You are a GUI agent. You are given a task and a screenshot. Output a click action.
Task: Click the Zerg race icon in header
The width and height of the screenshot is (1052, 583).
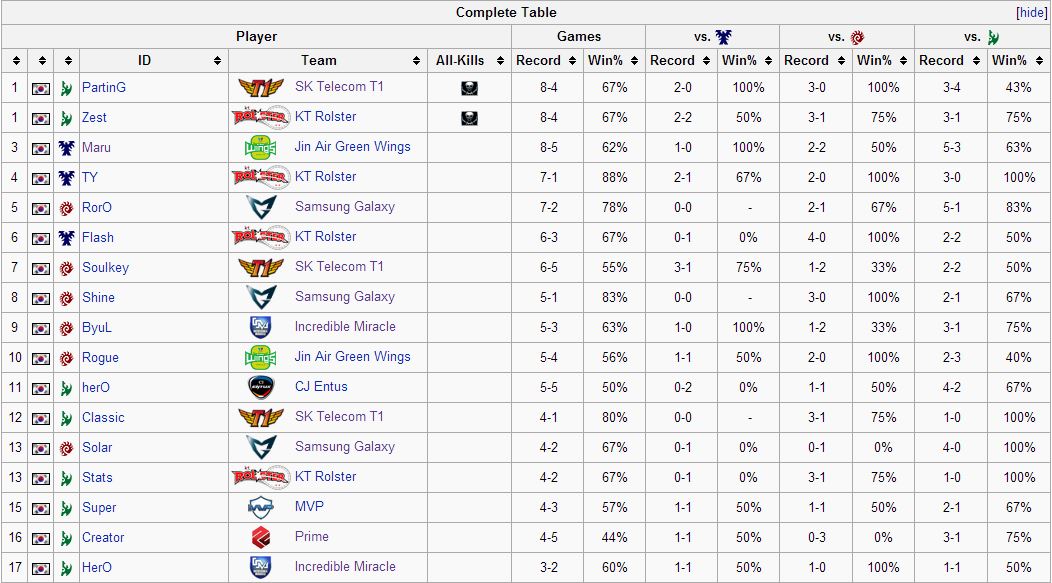pyautogui.click(x=858, y=37)
